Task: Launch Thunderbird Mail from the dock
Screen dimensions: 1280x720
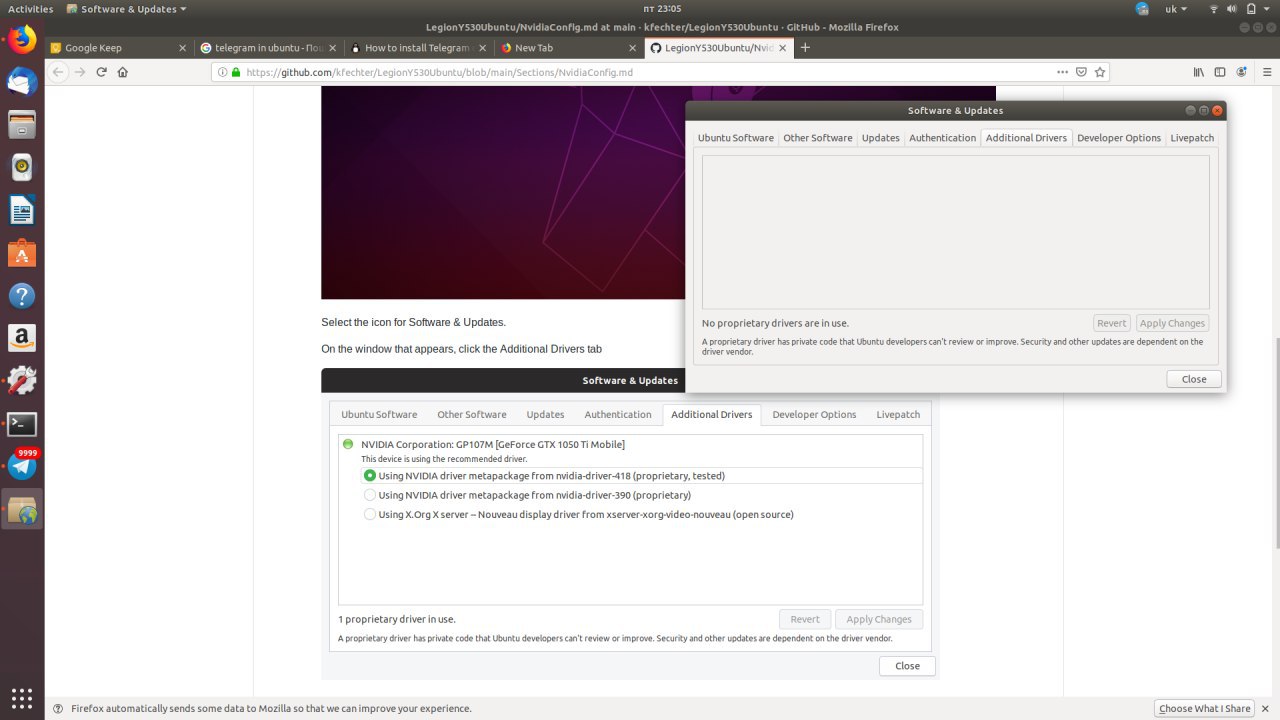Action: coord(22,82)
